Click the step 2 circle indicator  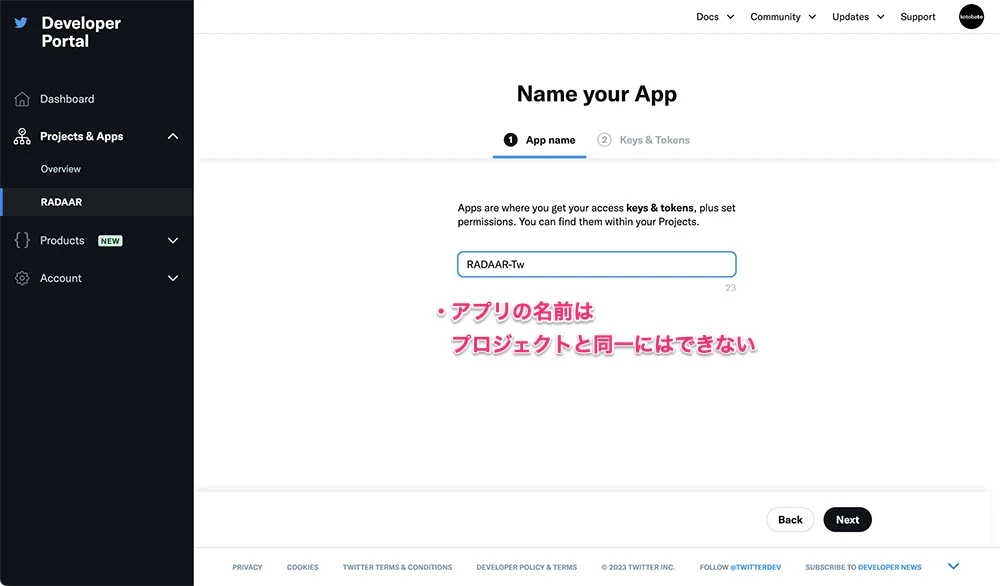point(604,140)
